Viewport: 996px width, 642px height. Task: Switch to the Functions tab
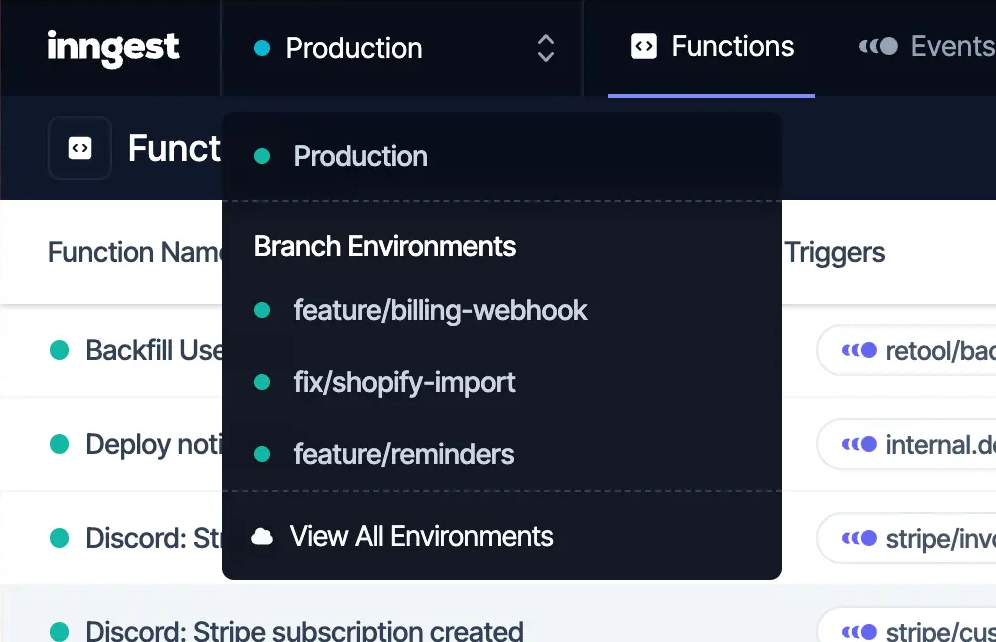pos(711,47)
